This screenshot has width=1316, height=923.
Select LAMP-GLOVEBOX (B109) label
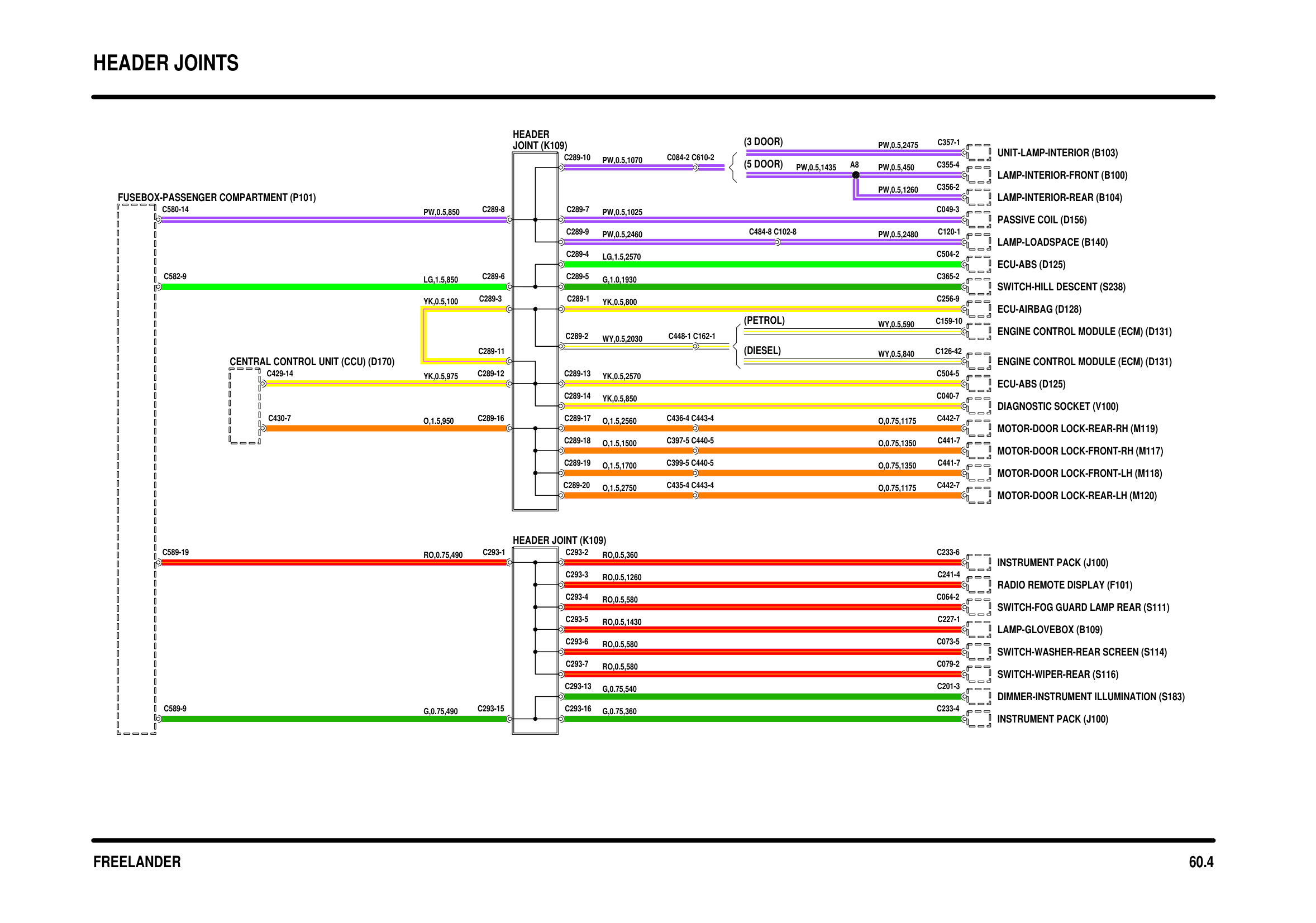coord(1050,630)
